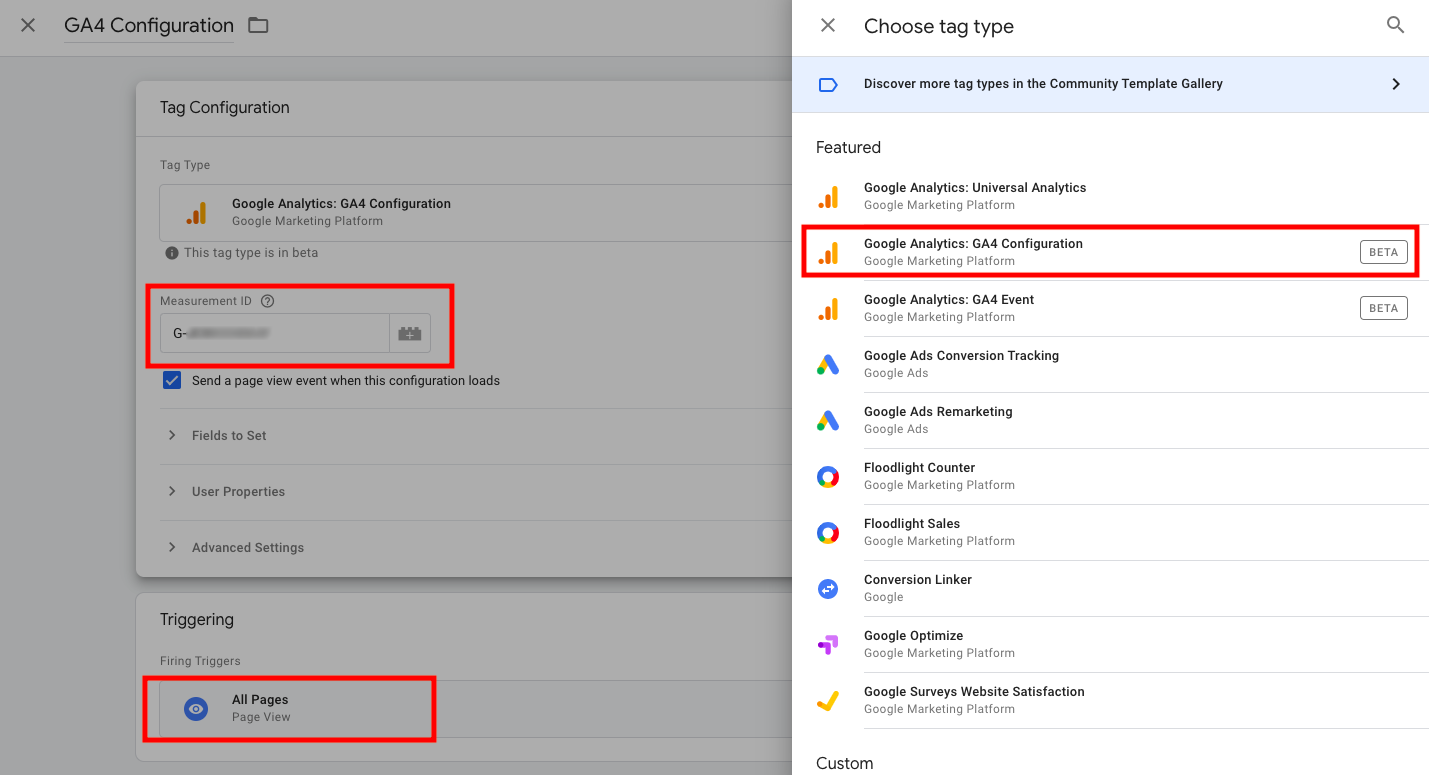Select Google Analytics: GA4 Event tag type
This screenshot has height=775, width=1429.
(1122, 308)
